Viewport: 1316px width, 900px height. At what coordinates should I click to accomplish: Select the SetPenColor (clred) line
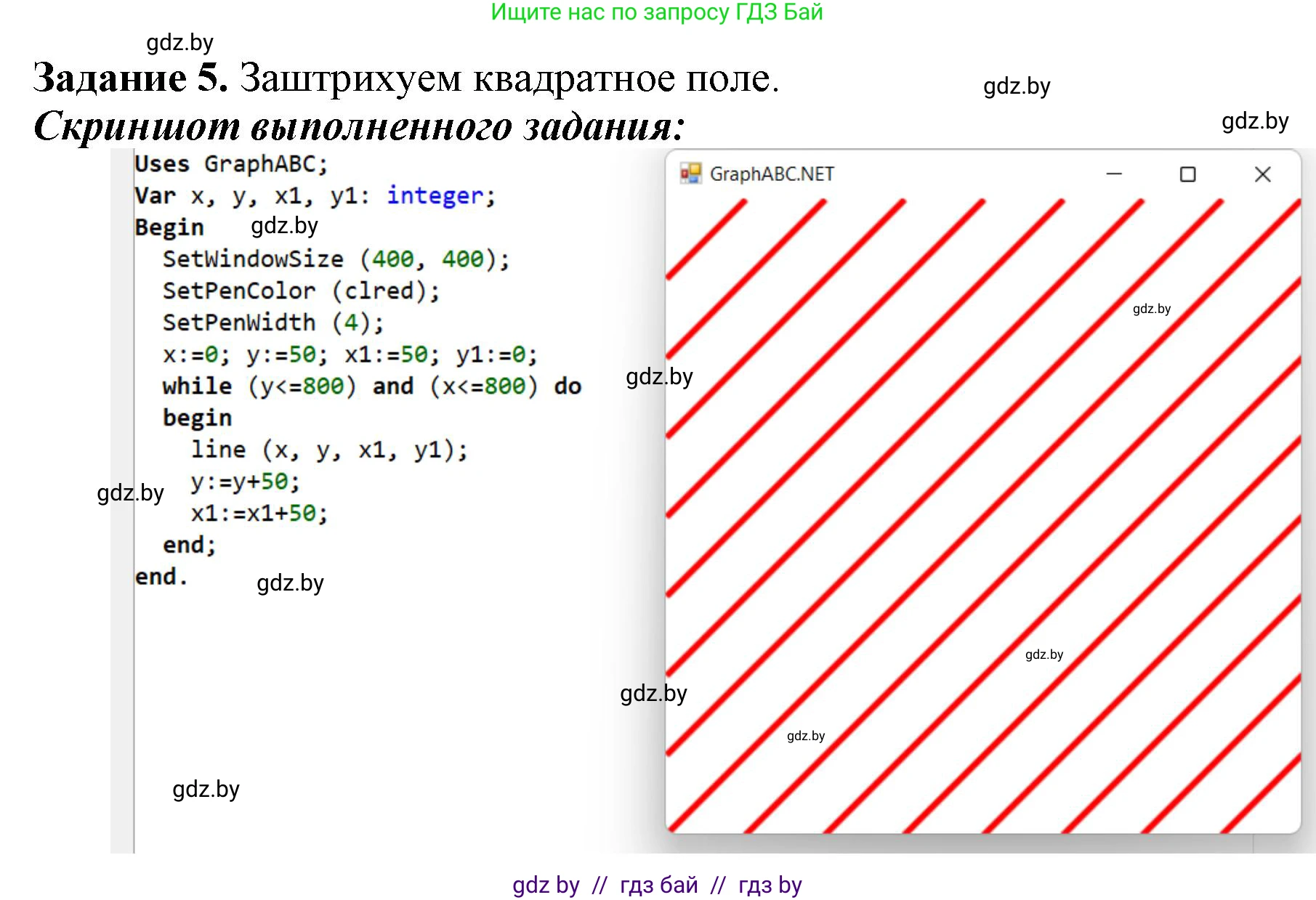pyautogui.click(x=300, y=290)
